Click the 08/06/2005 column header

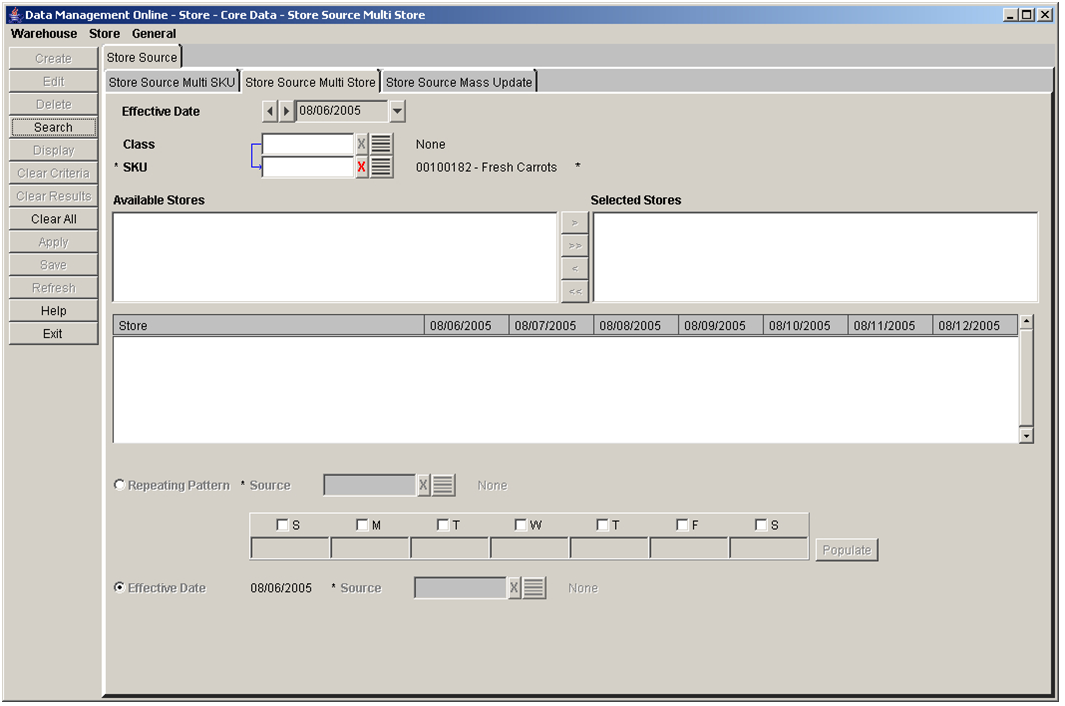pyautogui.click(x=467, y=325)
